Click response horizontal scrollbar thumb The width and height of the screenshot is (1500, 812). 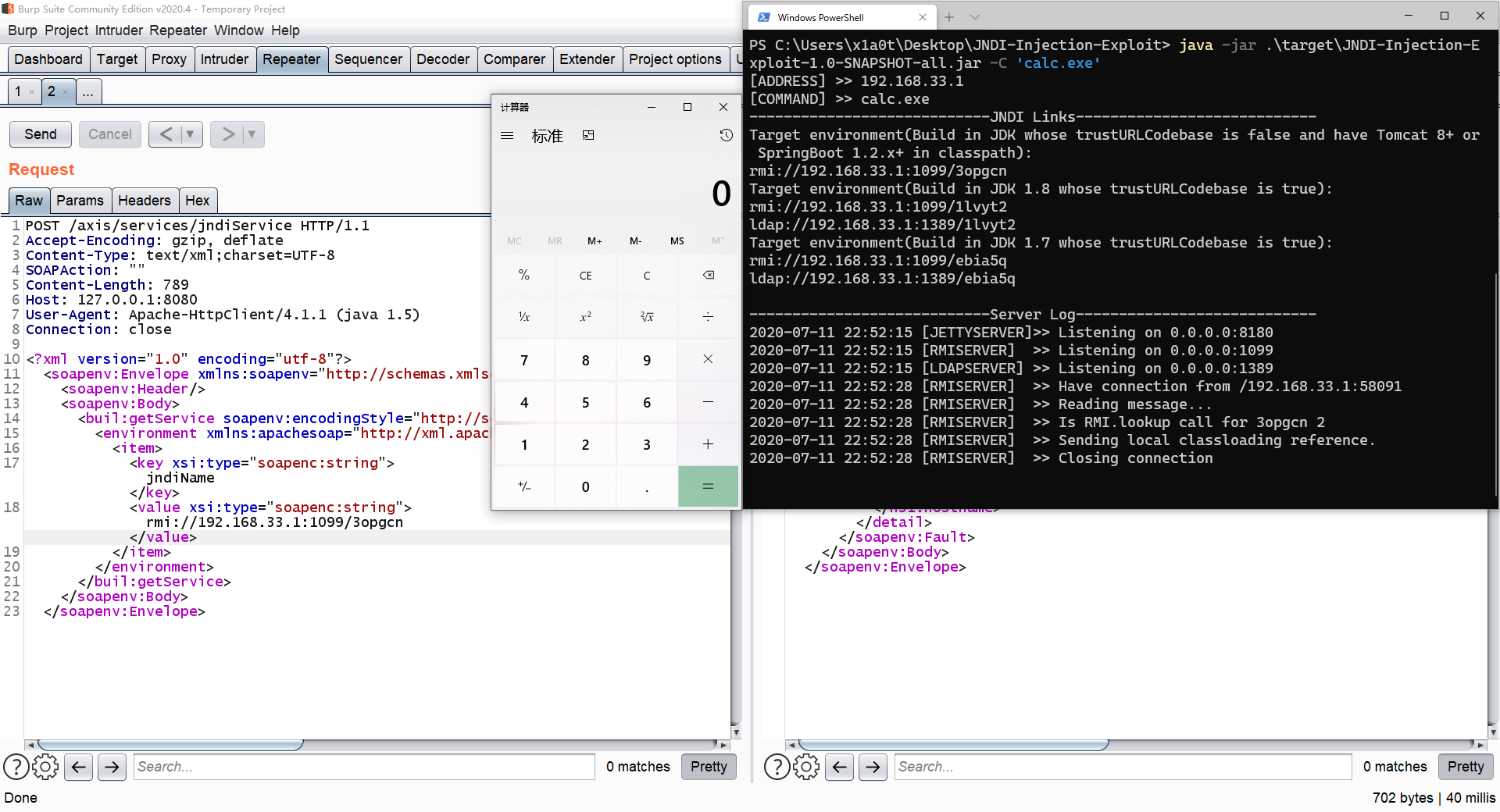click(953, 745)
